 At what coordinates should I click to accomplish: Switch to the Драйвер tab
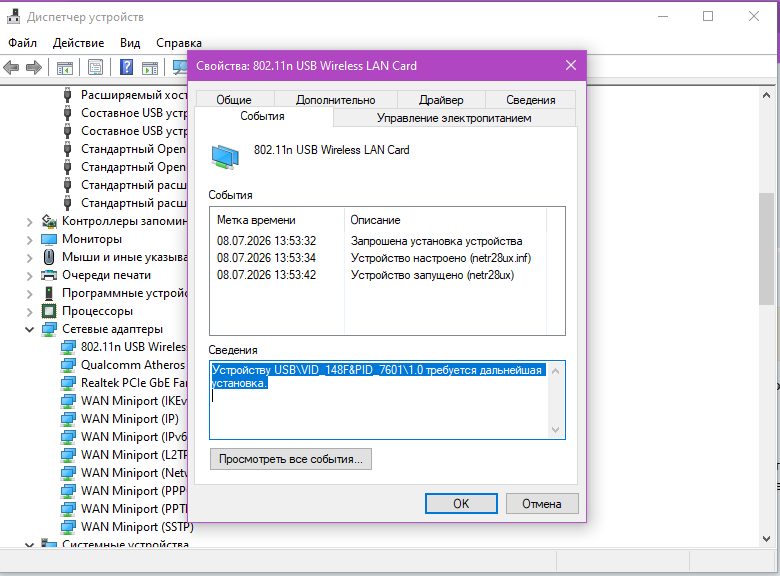[441, 99]
